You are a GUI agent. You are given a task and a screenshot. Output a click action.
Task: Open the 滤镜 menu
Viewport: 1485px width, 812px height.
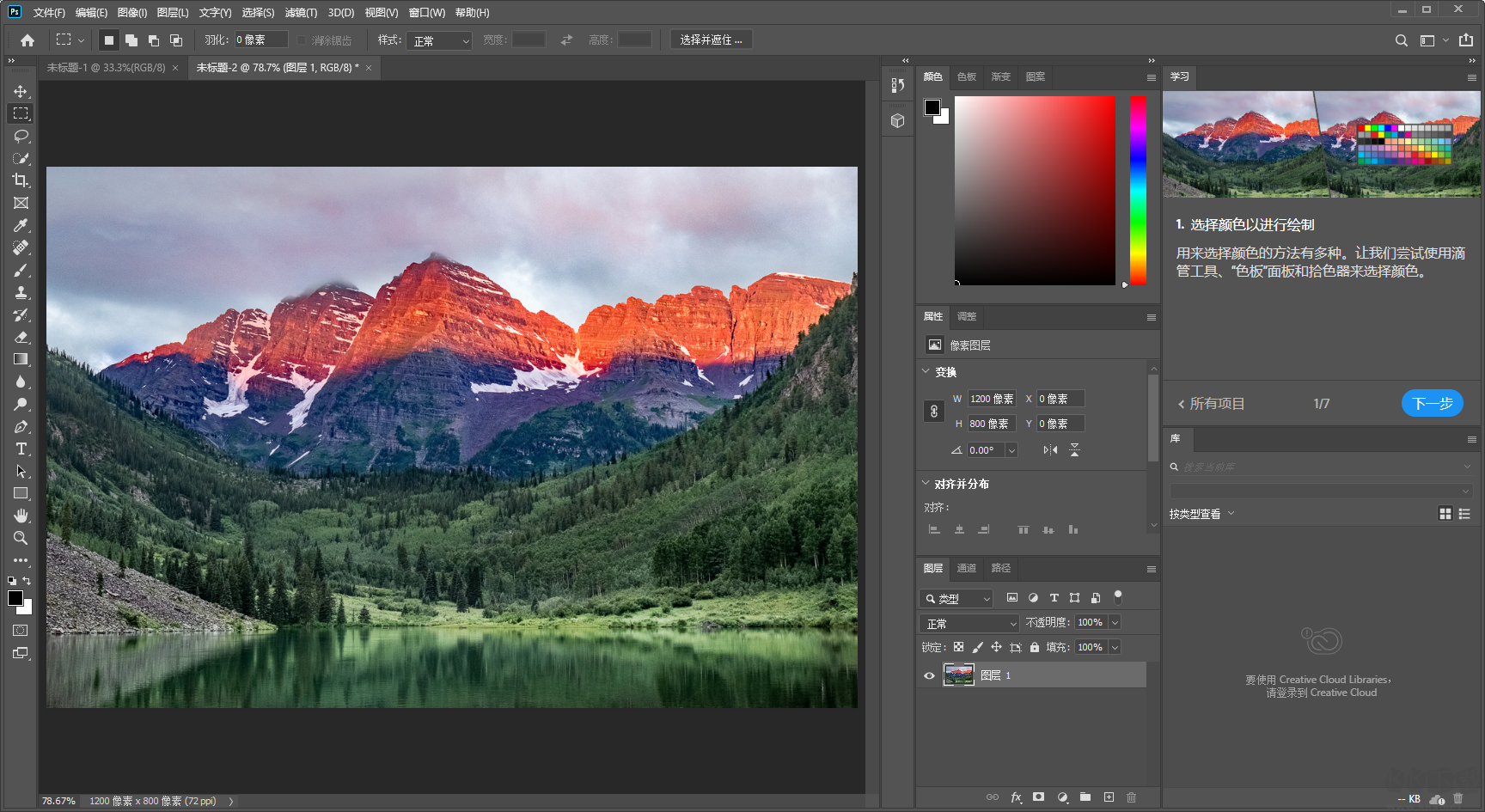(300, 12)
